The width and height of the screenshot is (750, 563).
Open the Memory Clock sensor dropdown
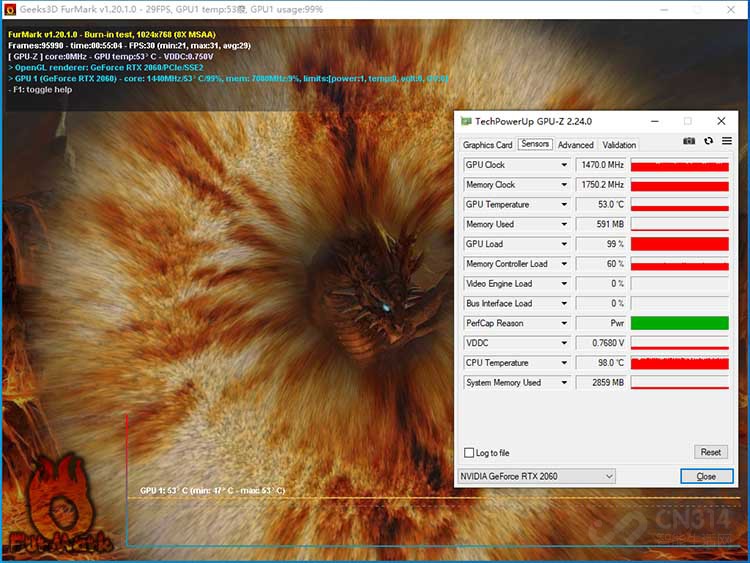564,185
